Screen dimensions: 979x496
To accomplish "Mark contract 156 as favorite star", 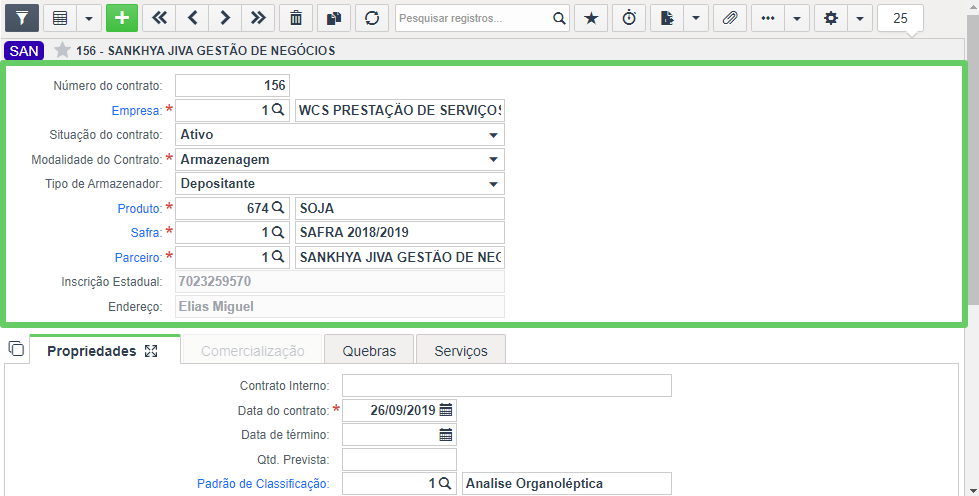I will click(62, 50).
